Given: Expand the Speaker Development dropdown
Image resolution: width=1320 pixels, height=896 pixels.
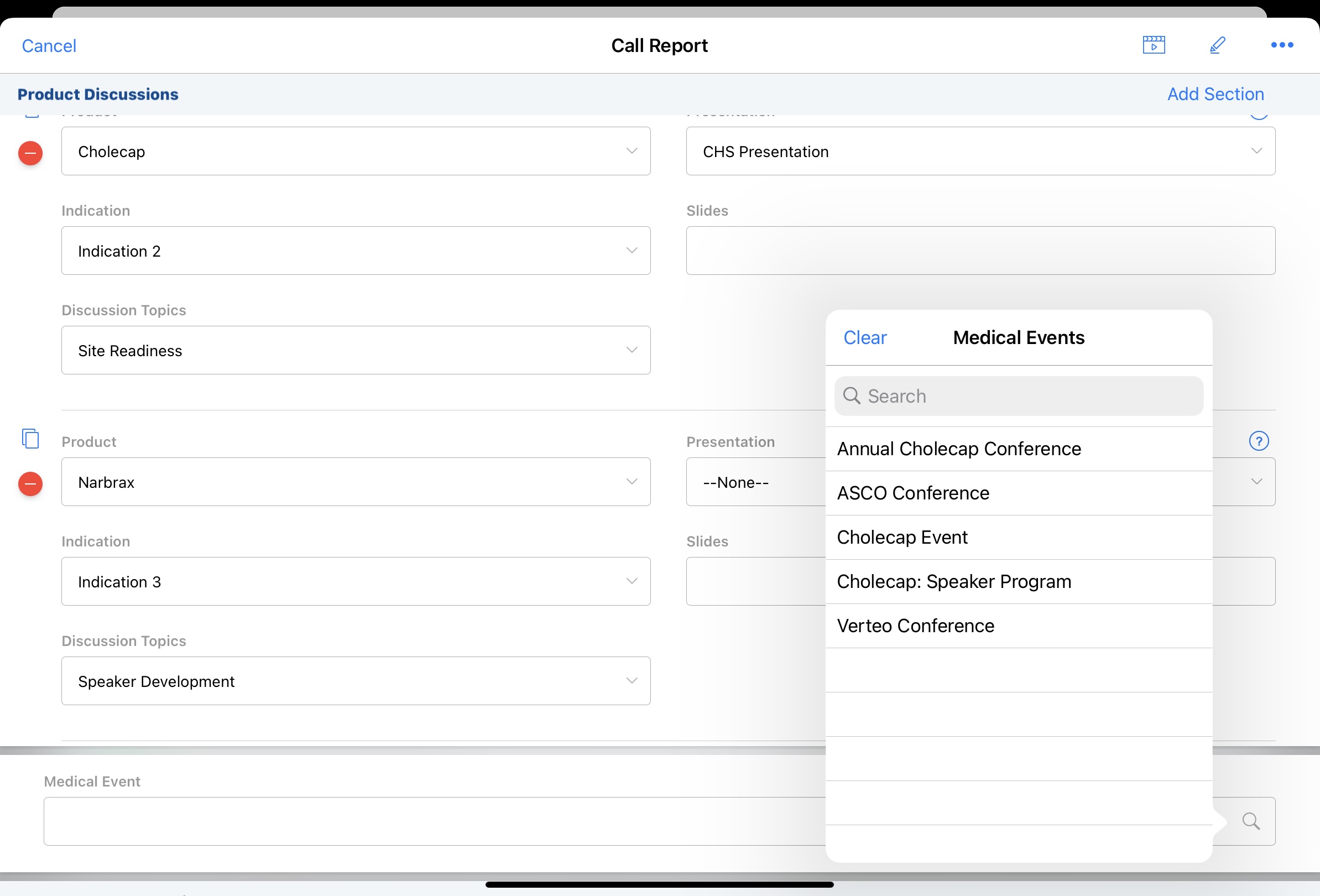Looking at the screenshot, I should 356,681.
